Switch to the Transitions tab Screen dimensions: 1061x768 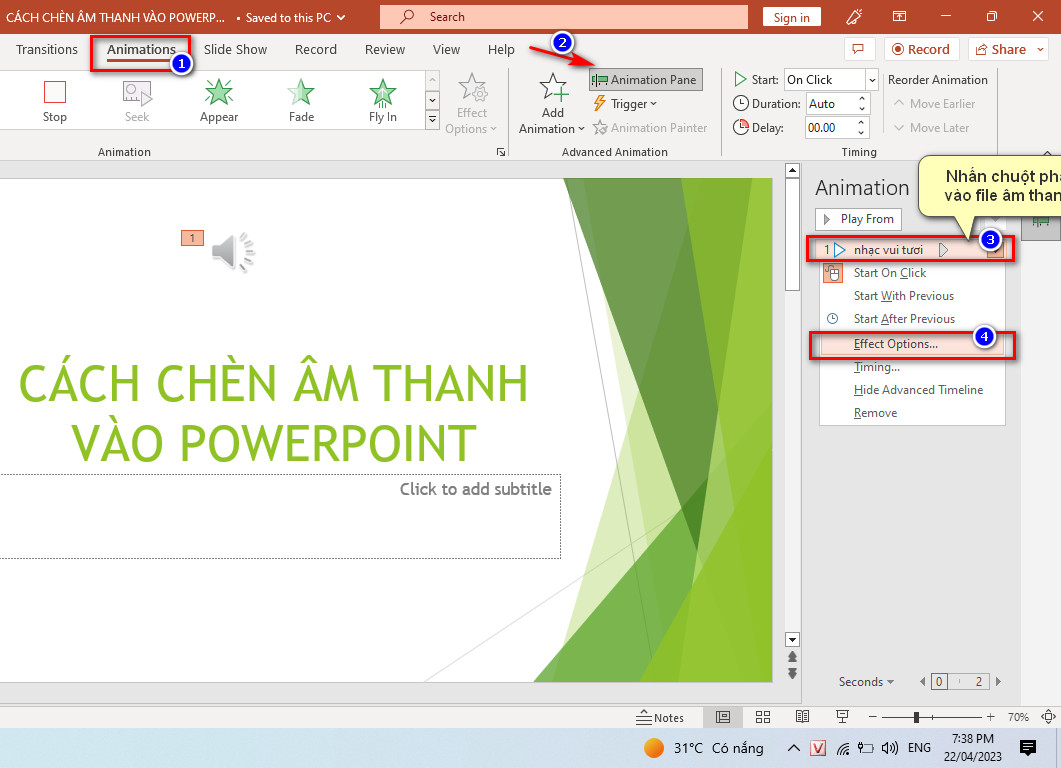47,49
